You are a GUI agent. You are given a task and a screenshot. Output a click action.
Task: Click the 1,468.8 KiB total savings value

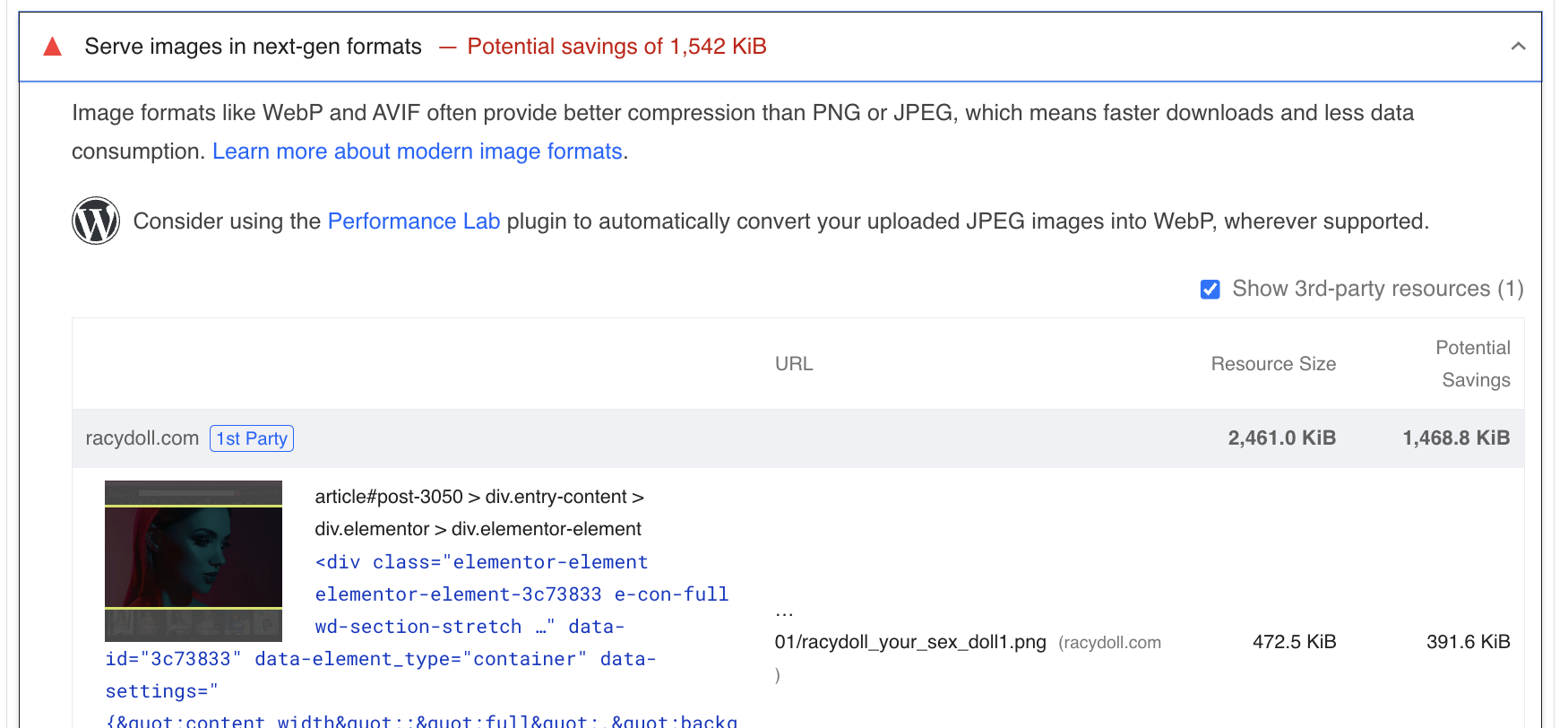point(1456,438)
